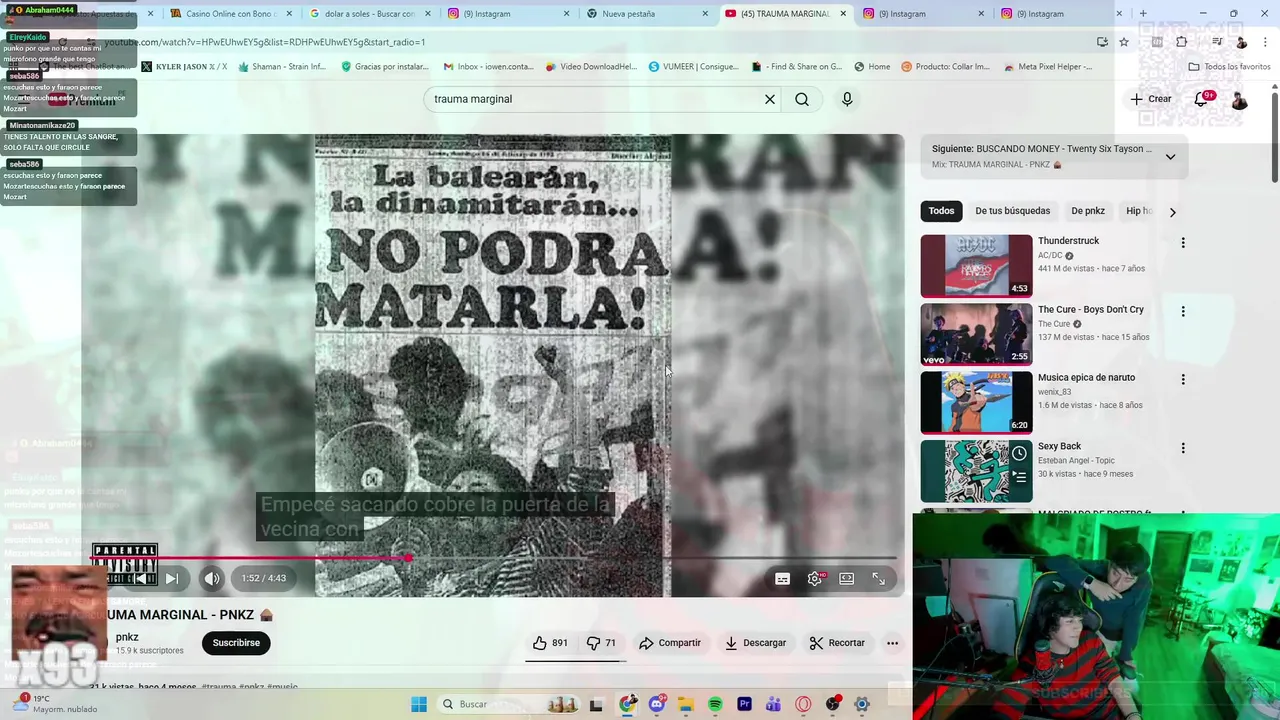
Task: Open Opera browser from the taskbar
Action: [x=803, y=704]
